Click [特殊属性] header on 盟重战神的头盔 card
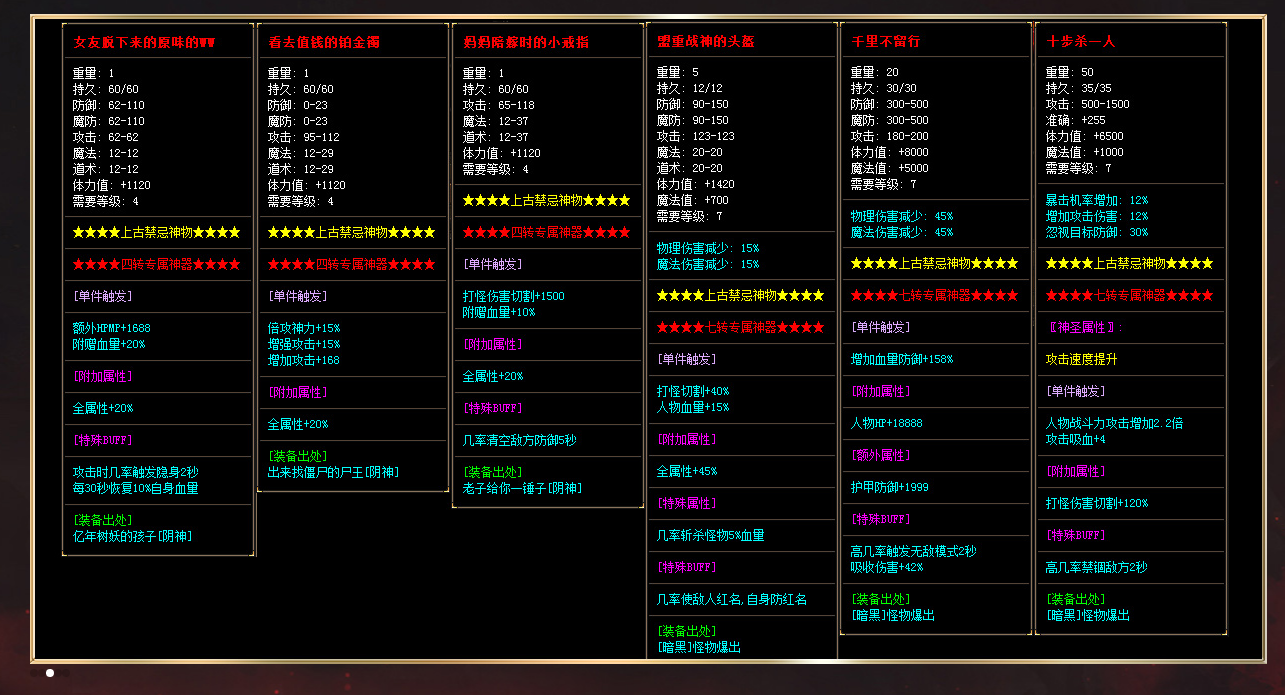Viewport: 1285px width, 695px height. (686, 503)
